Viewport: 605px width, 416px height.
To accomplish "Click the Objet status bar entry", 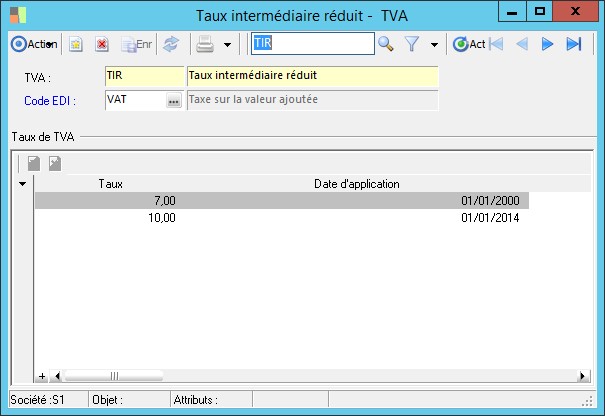I will 108,400.
